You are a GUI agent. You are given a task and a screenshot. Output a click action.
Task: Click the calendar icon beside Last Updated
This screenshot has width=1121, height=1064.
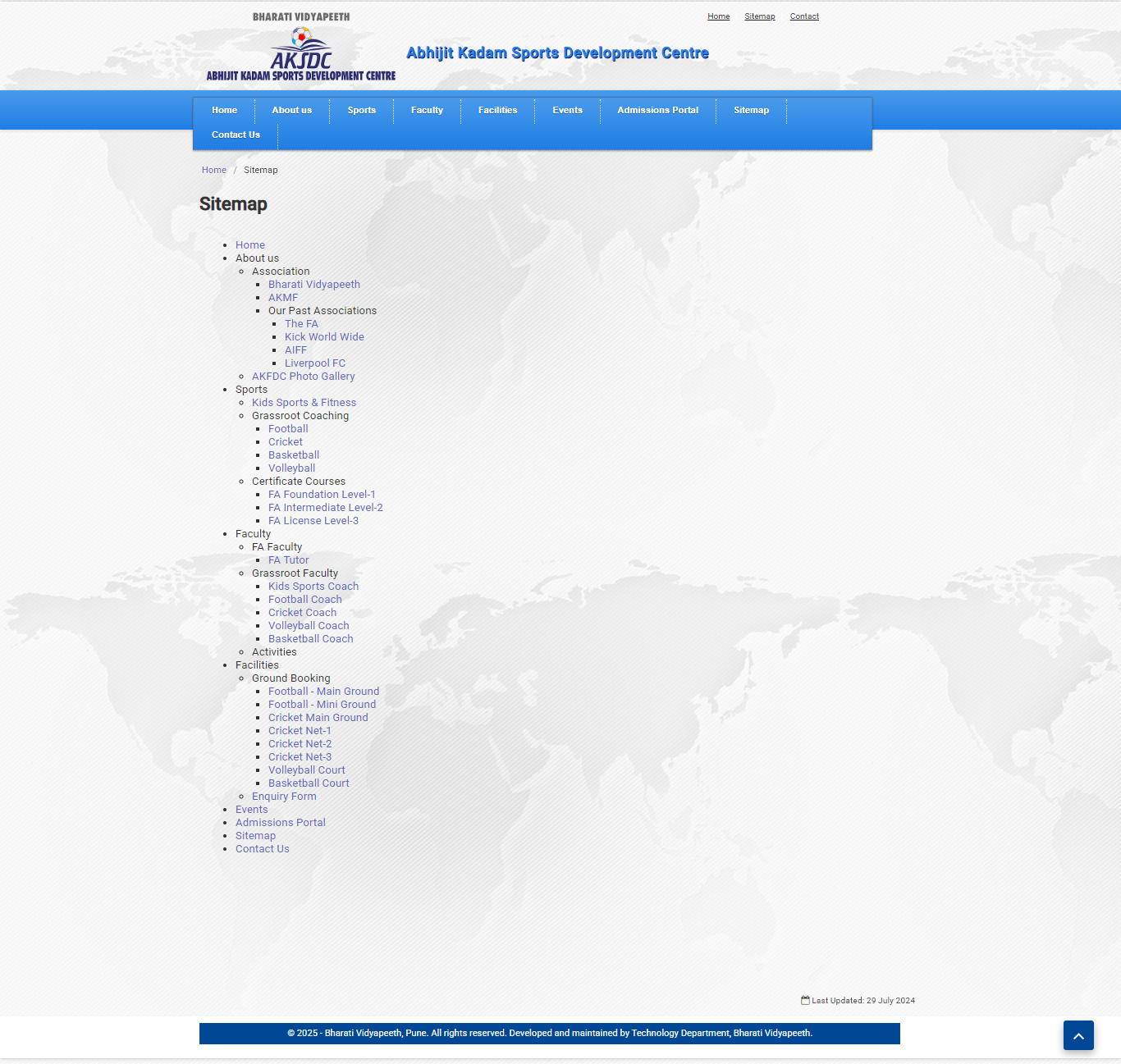pyautogui.click(x=805, y=1000)
